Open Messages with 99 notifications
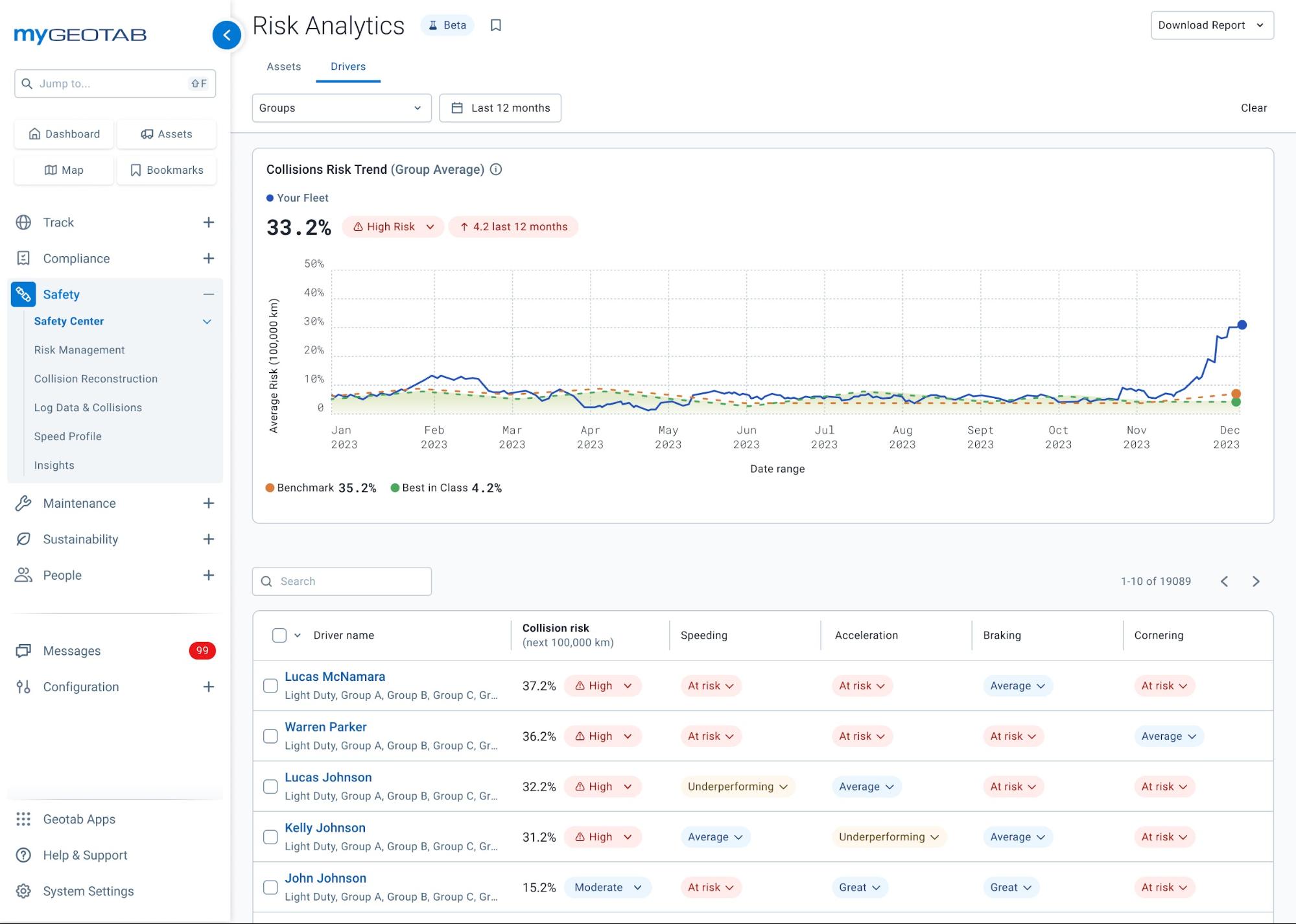The height and width of the screenshot is (924, 1296). 71,650
